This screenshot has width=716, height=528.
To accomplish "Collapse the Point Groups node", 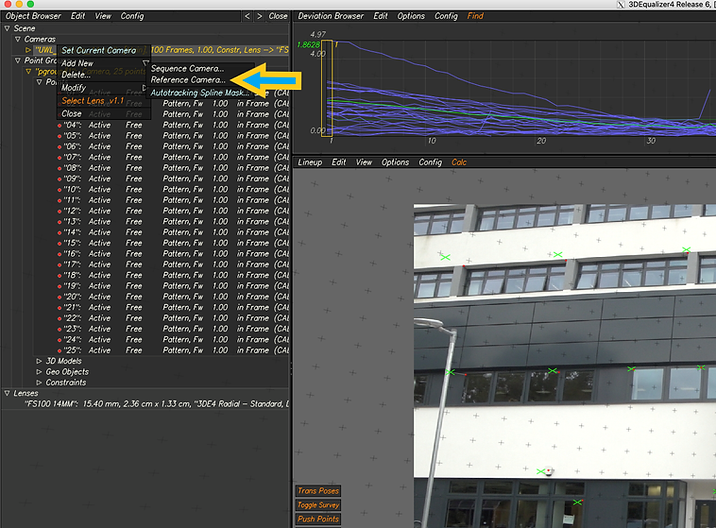I will (x=18, y=60).
